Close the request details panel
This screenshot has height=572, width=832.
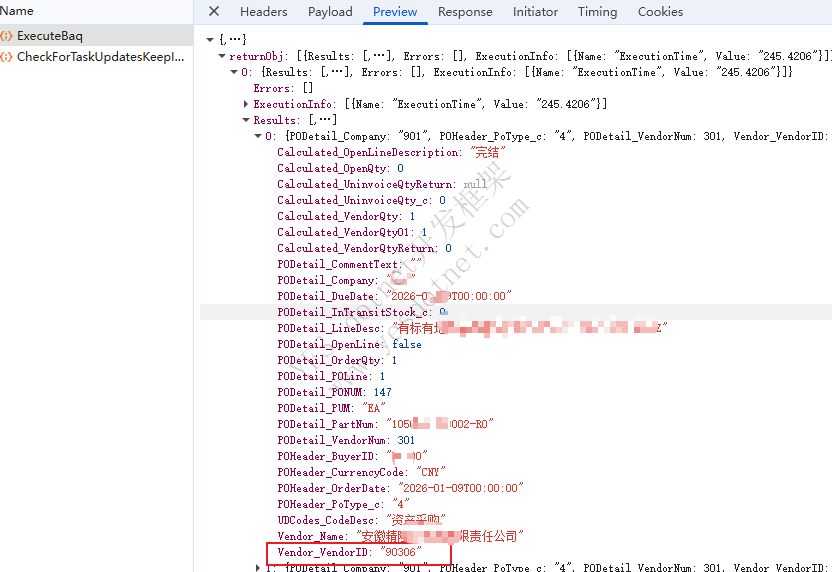pyautogui.click(x=214, y=11)
